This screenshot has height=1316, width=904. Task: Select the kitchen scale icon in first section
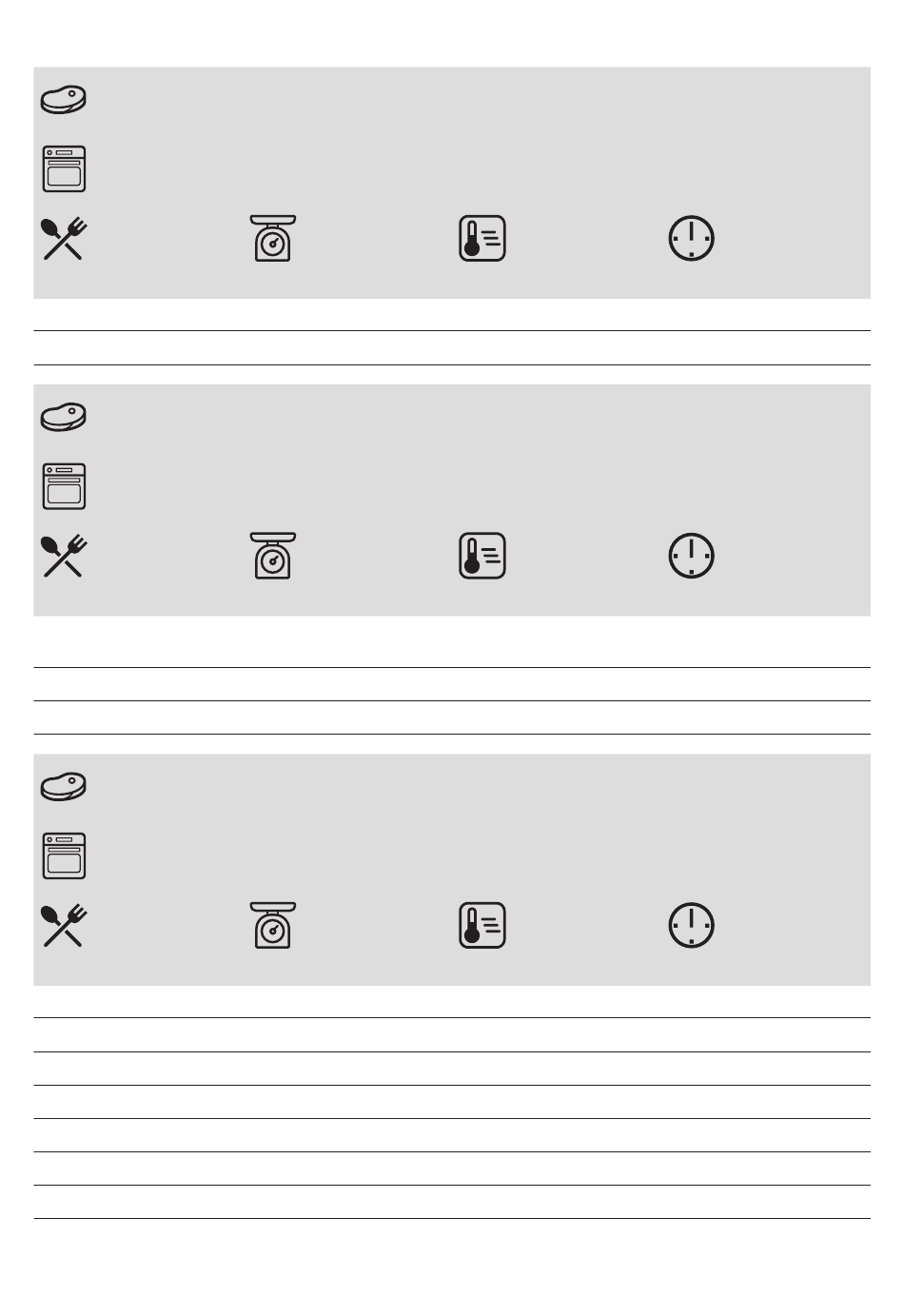tap(273, 239)
